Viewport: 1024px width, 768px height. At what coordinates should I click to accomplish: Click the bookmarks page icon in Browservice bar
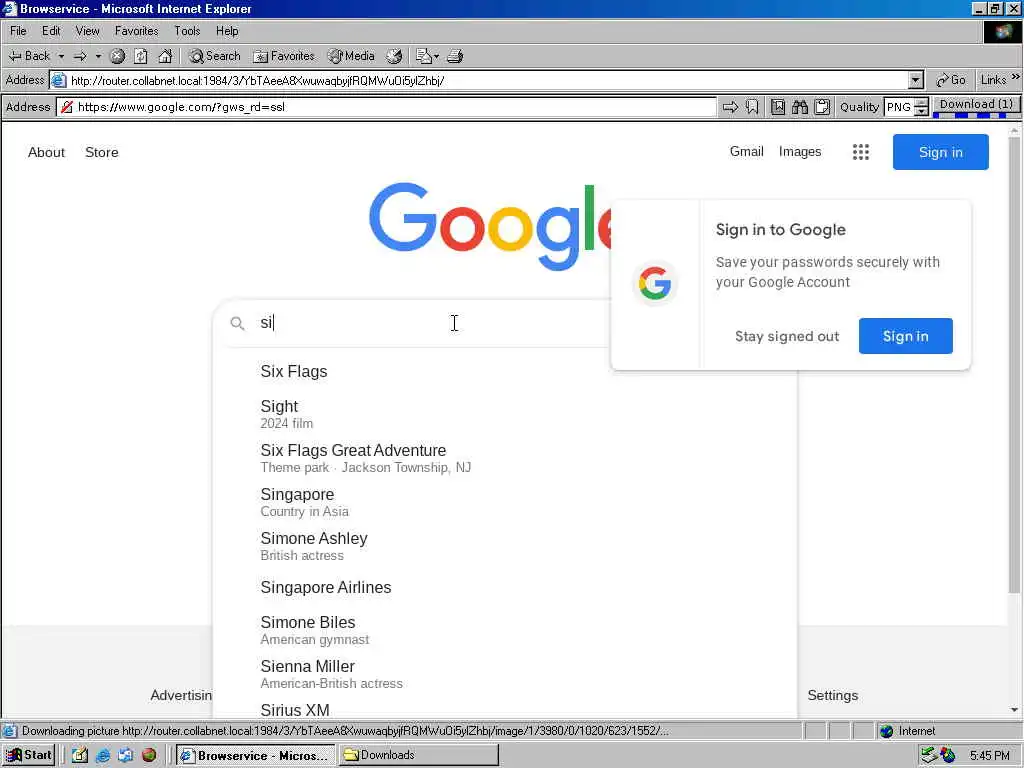[778, 107]
